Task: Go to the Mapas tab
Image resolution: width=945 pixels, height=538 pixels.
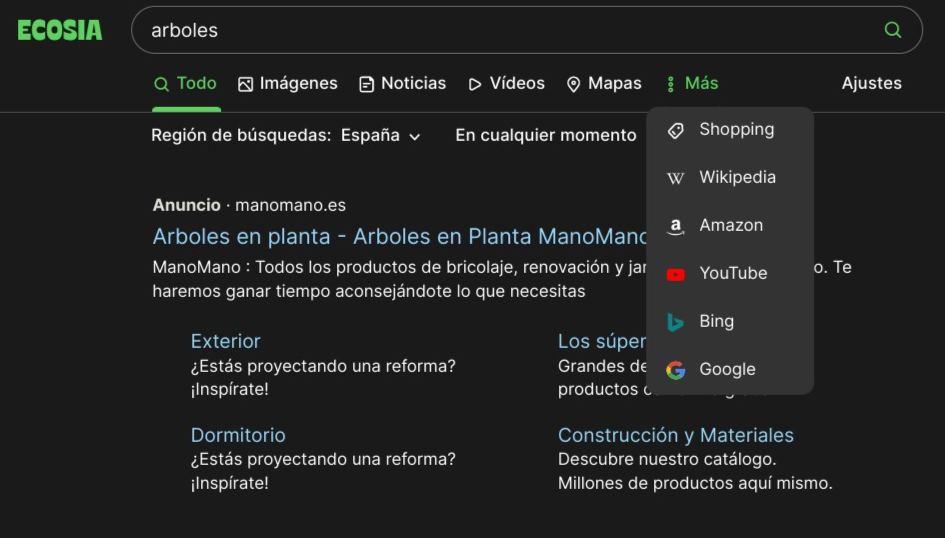Action: 604,84
